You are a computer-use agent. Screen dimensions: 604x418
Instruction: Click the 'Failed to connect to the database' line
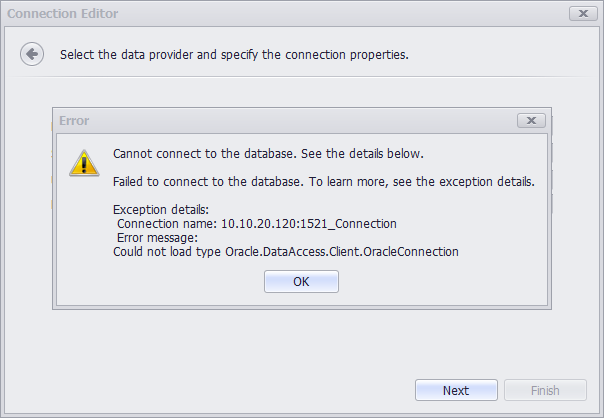pos(324,181)
